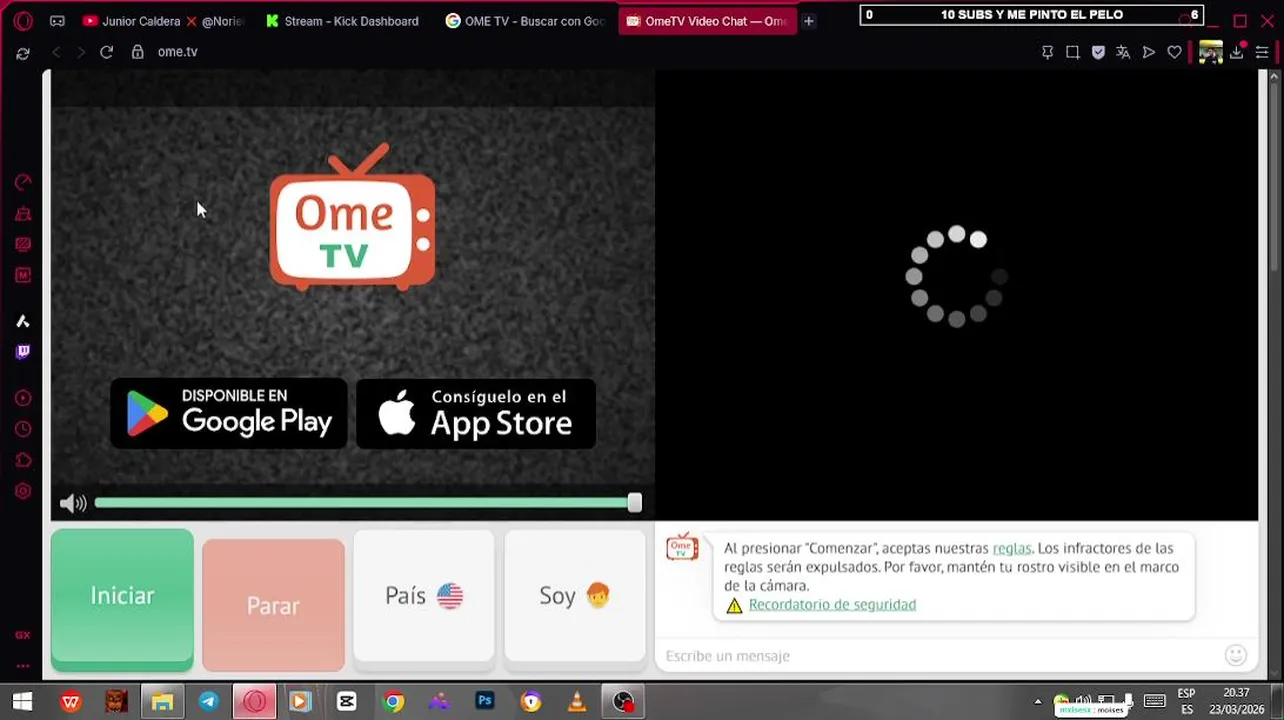Screen dimensions: 1284x720
Task: Open the History clock in the sidebar
Action: pos(23,429)
